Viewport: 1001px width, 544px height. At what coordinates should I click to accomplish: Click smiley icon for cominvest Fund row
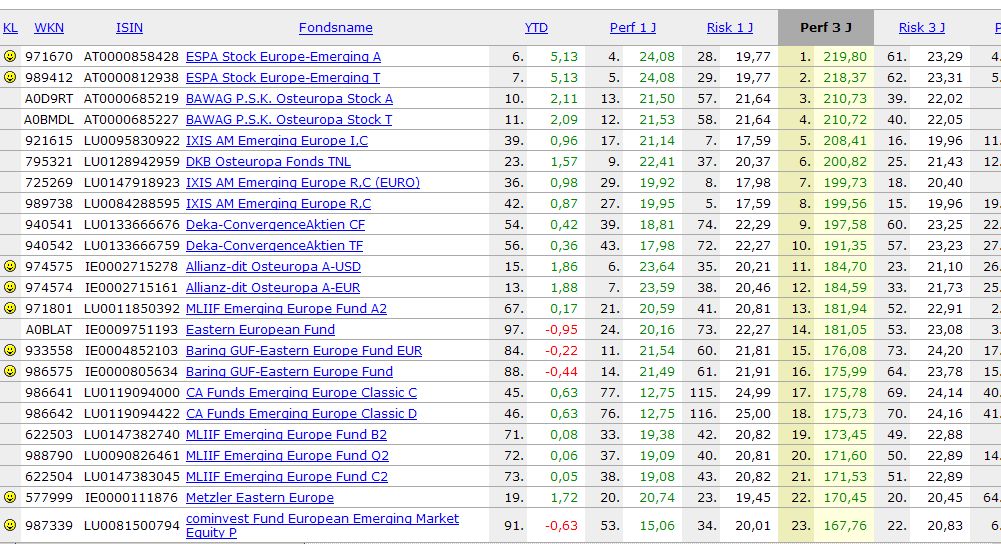click(10, 525)
